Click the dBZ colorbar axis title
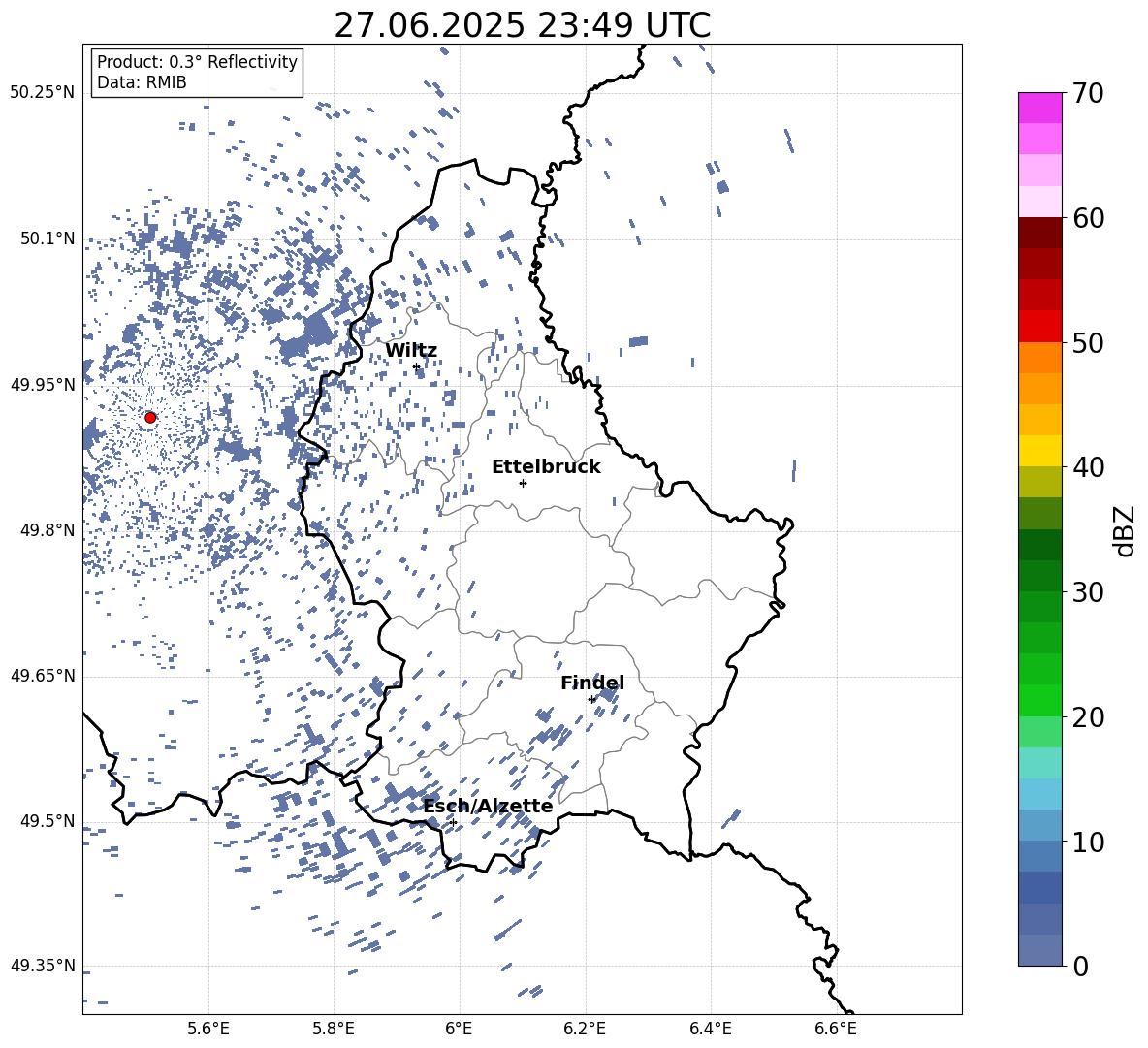 (x=1126, y=530)
